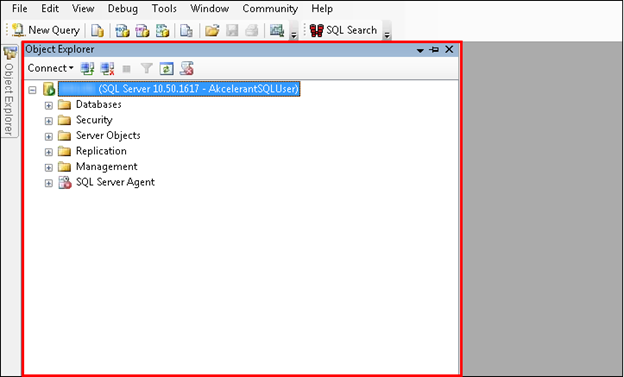Click the Stop icon in Object Explorer
Viewport: 624px width, 377px height.
127,69
